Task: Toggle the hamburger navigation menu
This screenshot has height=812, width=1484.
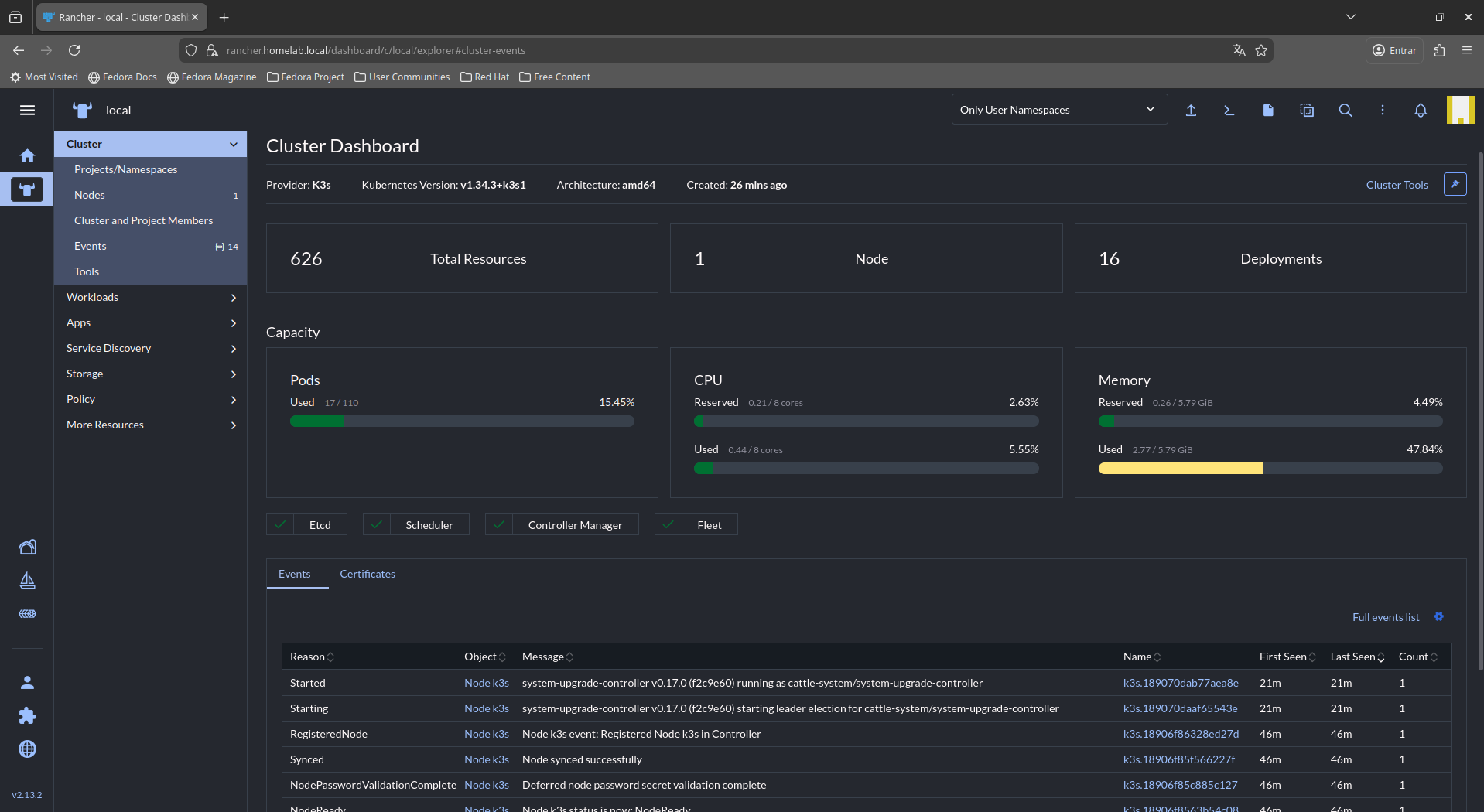Action: pyautogui.click(x=27, y=111)
